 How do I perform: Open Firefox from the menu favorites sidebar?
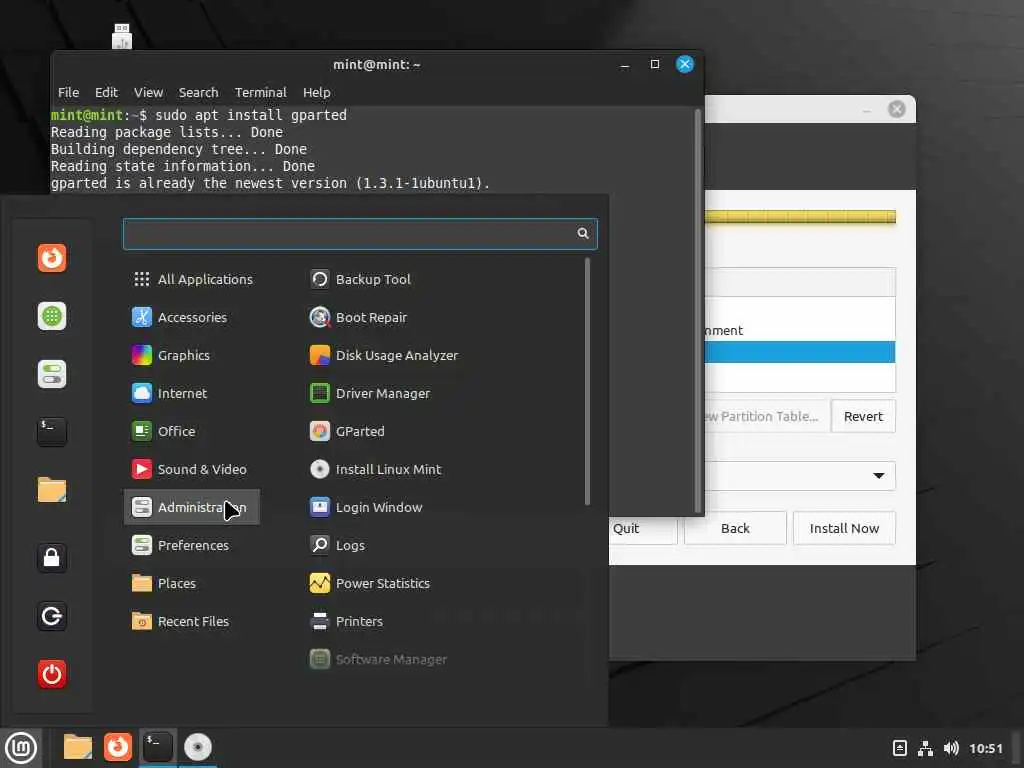point(52,258)
